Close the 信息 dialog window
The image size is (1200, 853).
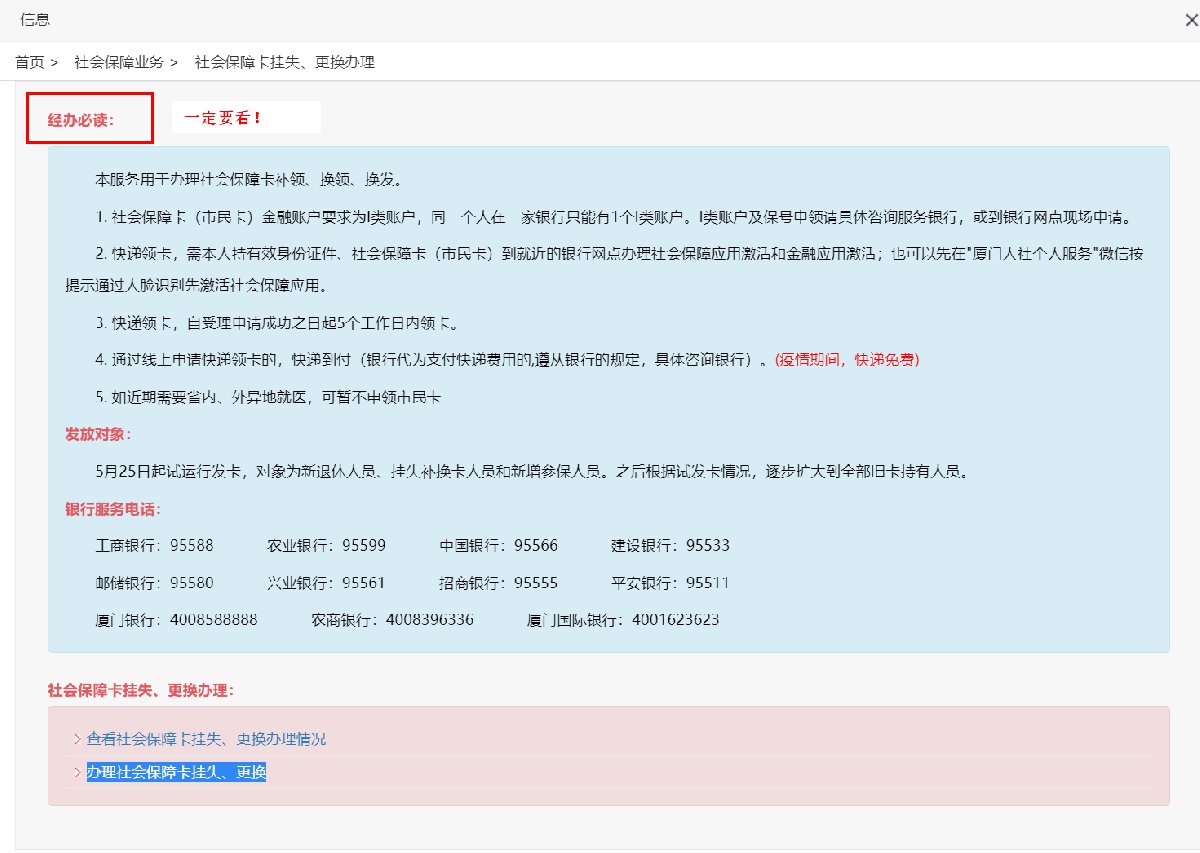pyautogui.click(x=1191, y=20)
